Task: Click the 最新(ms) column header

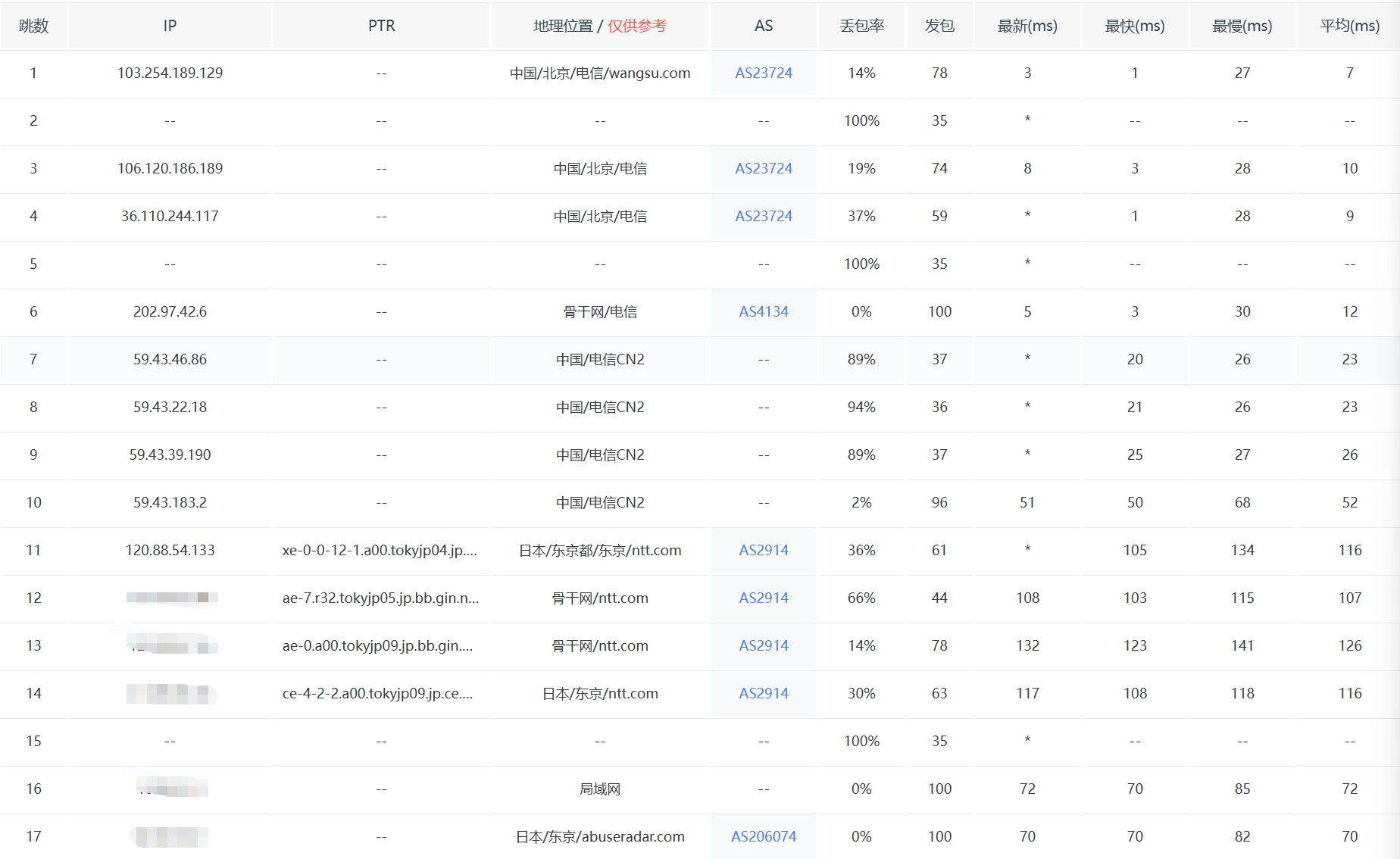Action: (x=1027, y=26)
